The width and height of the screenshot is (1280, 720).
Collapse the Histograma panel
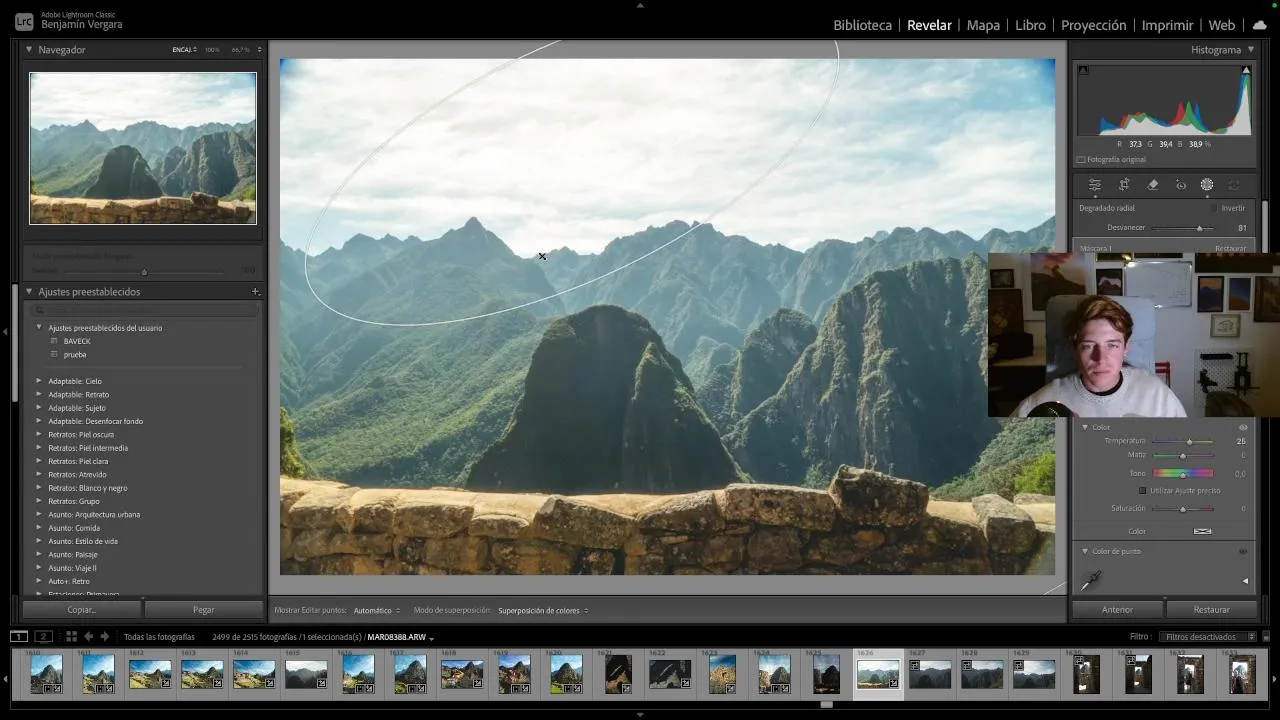1250,49
